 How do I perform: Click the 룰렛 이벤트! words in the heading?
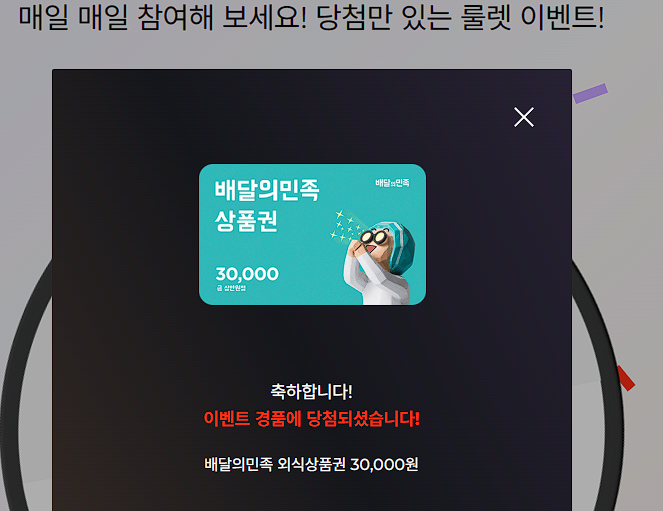click(x=533, y=17)
